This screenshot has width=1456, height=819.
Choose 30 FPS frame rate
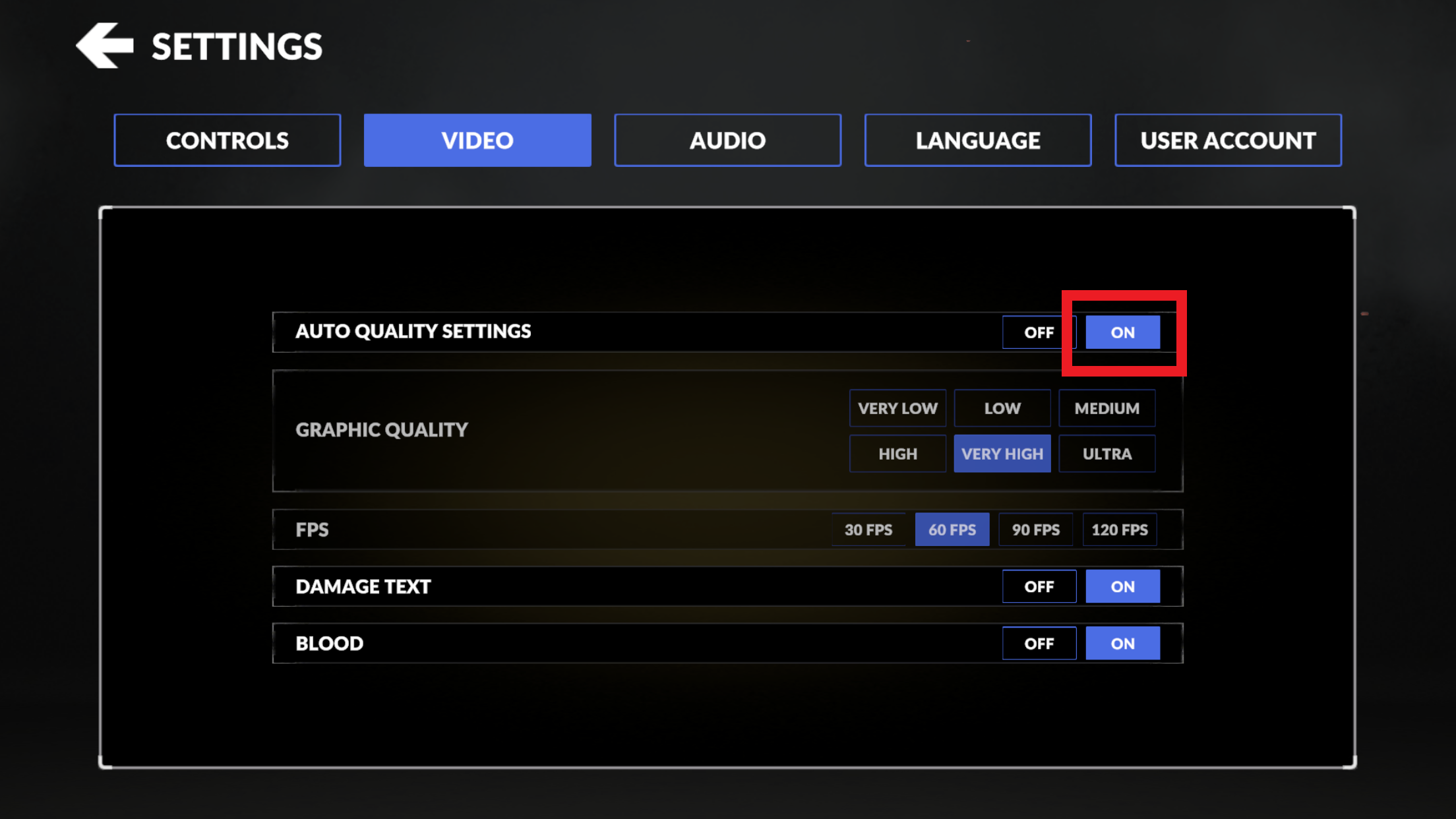(868, 530)
